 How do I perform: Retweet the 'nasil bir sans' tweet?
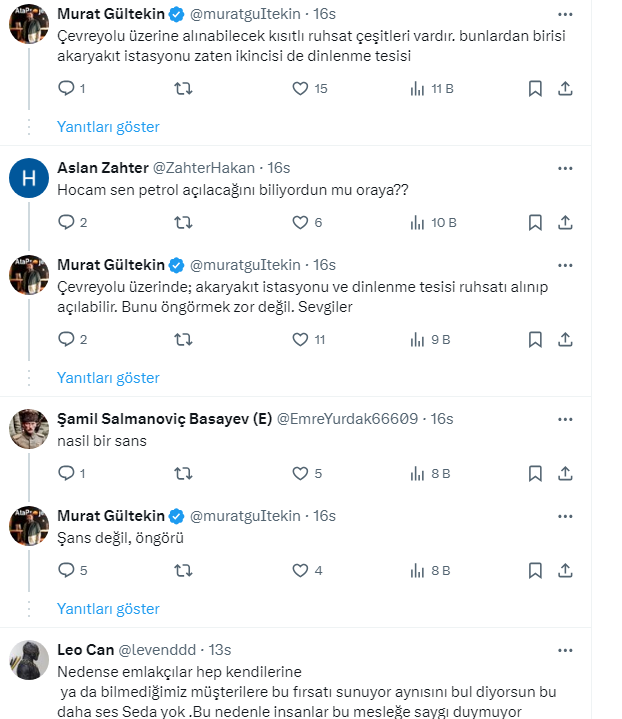click(183, 473)
